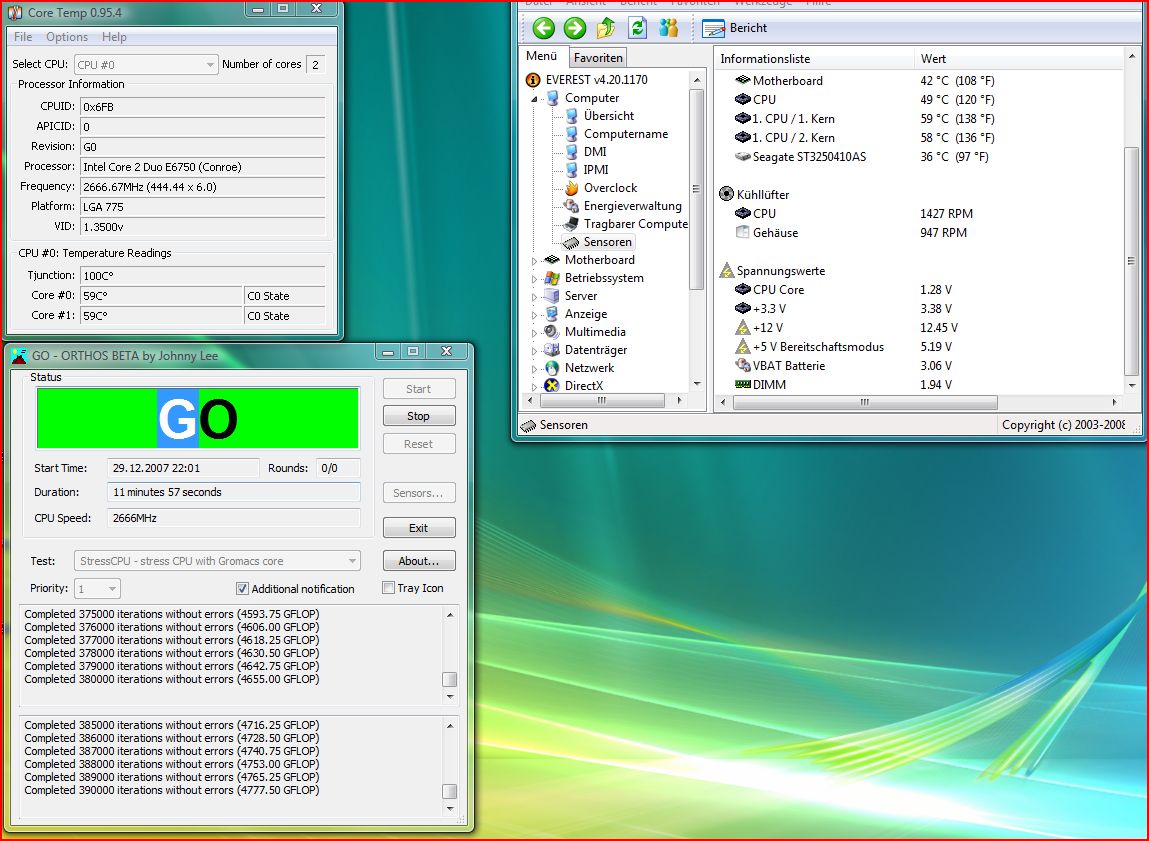This screenshot has width=1149, height=841.
Task: Enable the Tray Icon checkbox
Action: [x=388, y=588]
